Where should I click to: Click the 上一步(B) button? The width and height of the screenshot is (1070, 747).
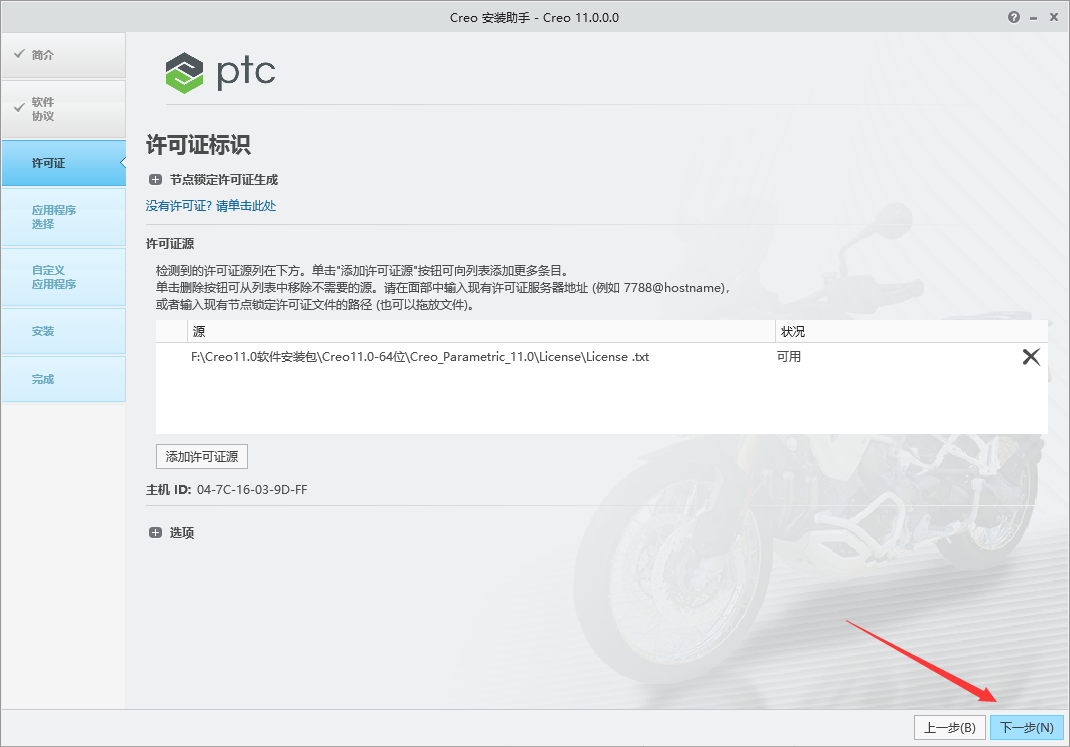tap(951, 727)
